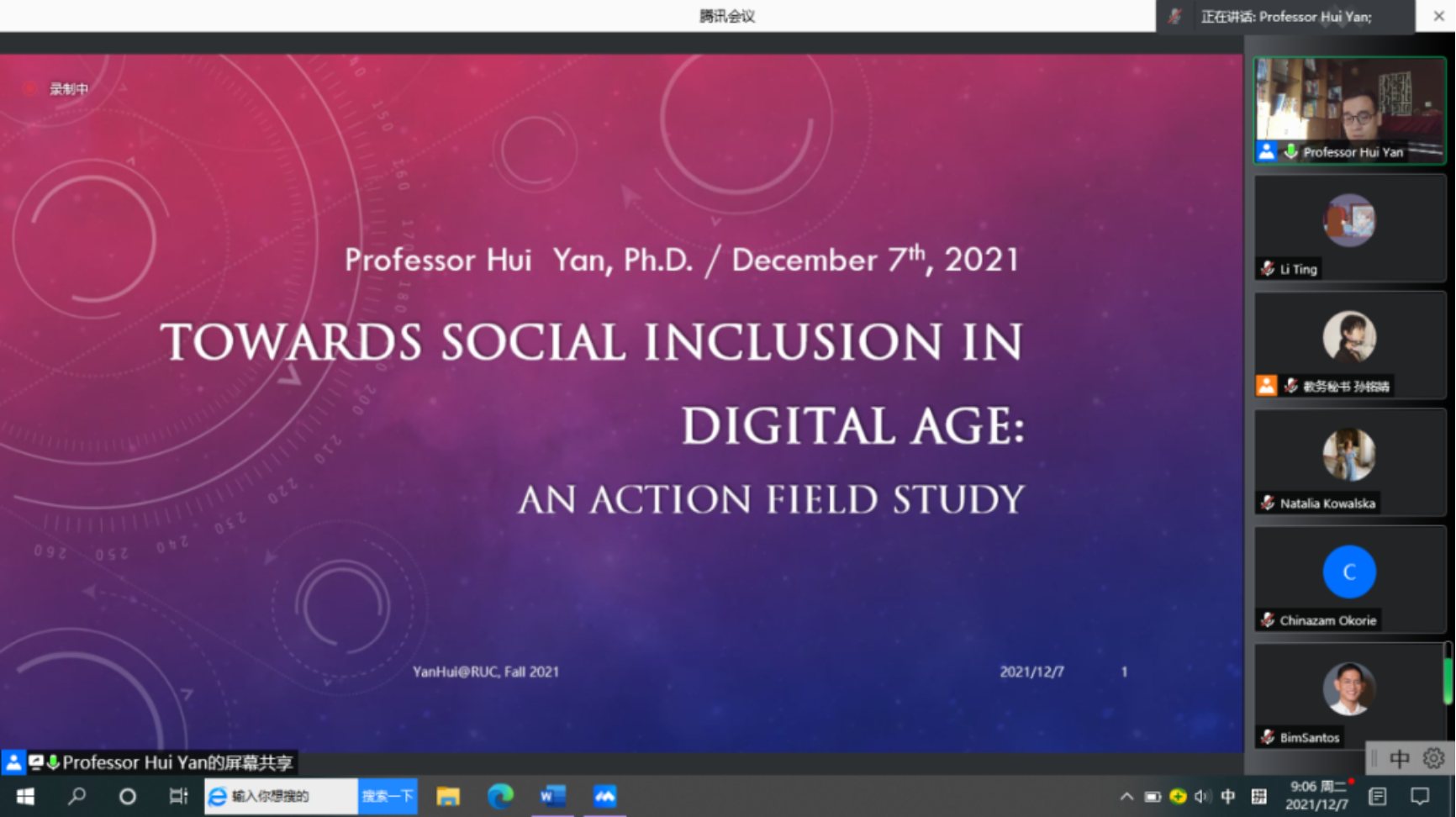
Task: Click Natalia Kowalska's muted microphone icon
Action: click(x=1268, y=503)
